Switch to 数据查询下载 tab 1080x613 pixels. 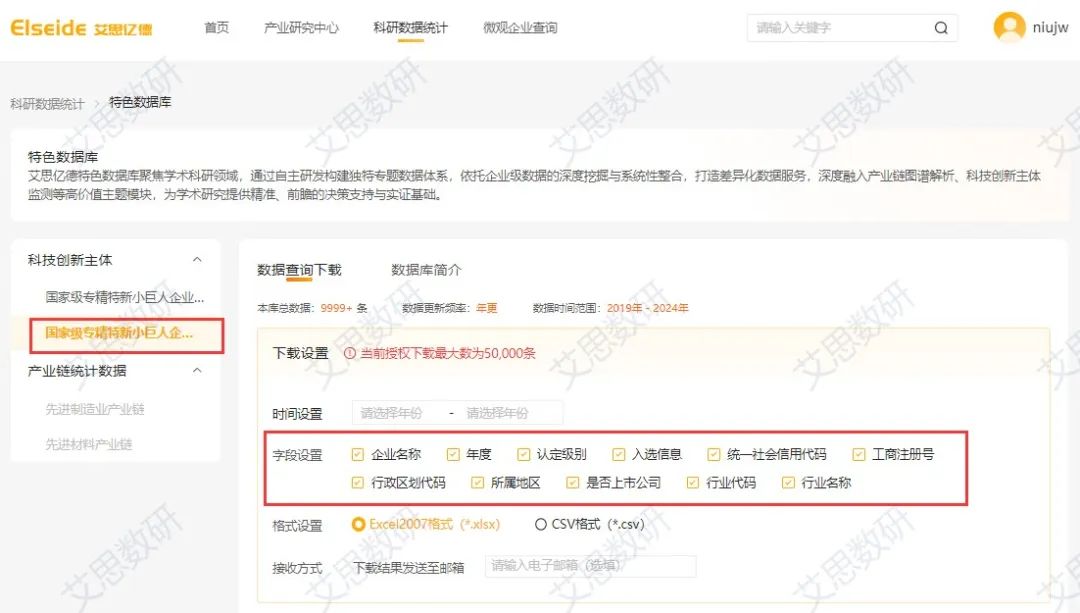299,270
